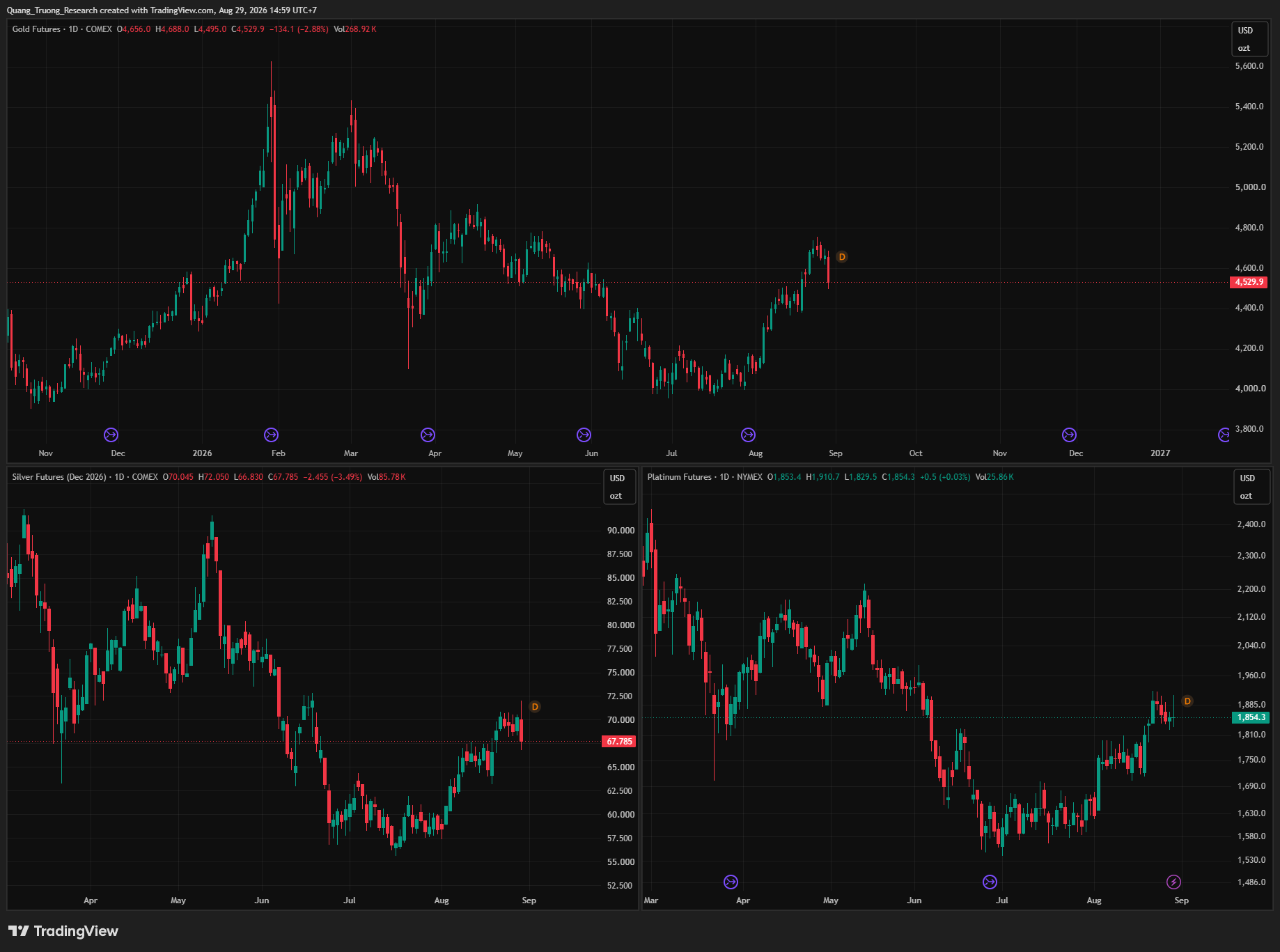
Task: Click the Platinum low value 1,829.5
Action: [x=863, y=477]
